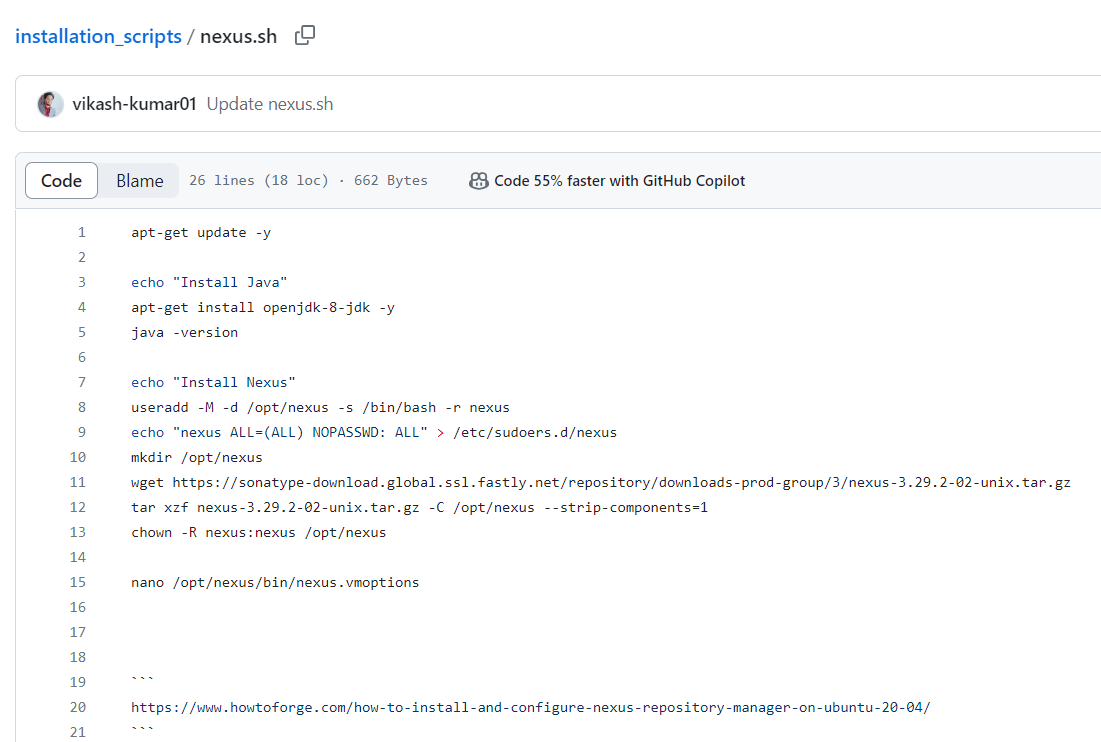Switch to the Code view tab
The image size is (1101, 742).
[x=61, y=180]
